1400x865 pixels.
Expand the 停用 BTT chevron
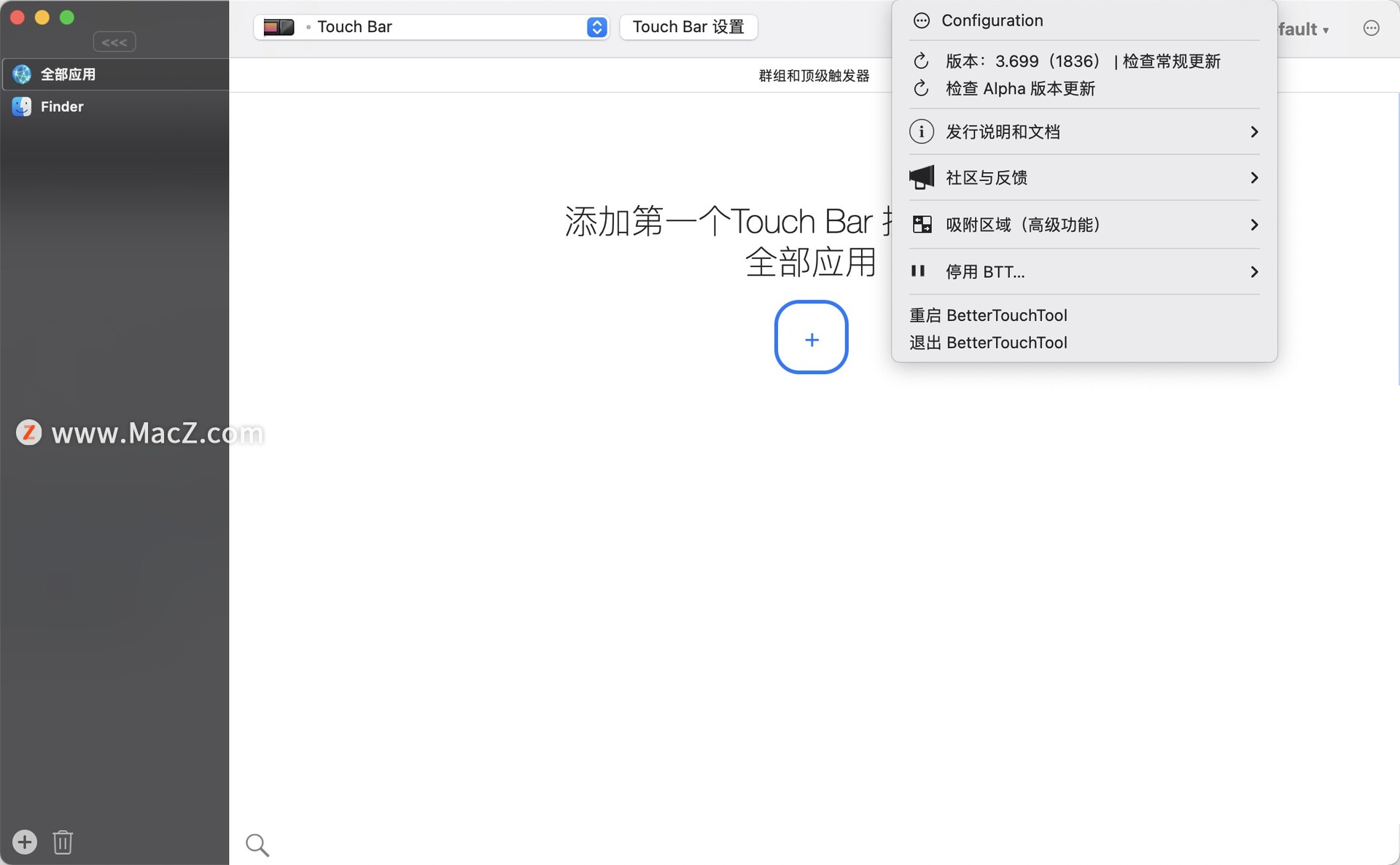pyautogui.click(x=1254, y=272)
